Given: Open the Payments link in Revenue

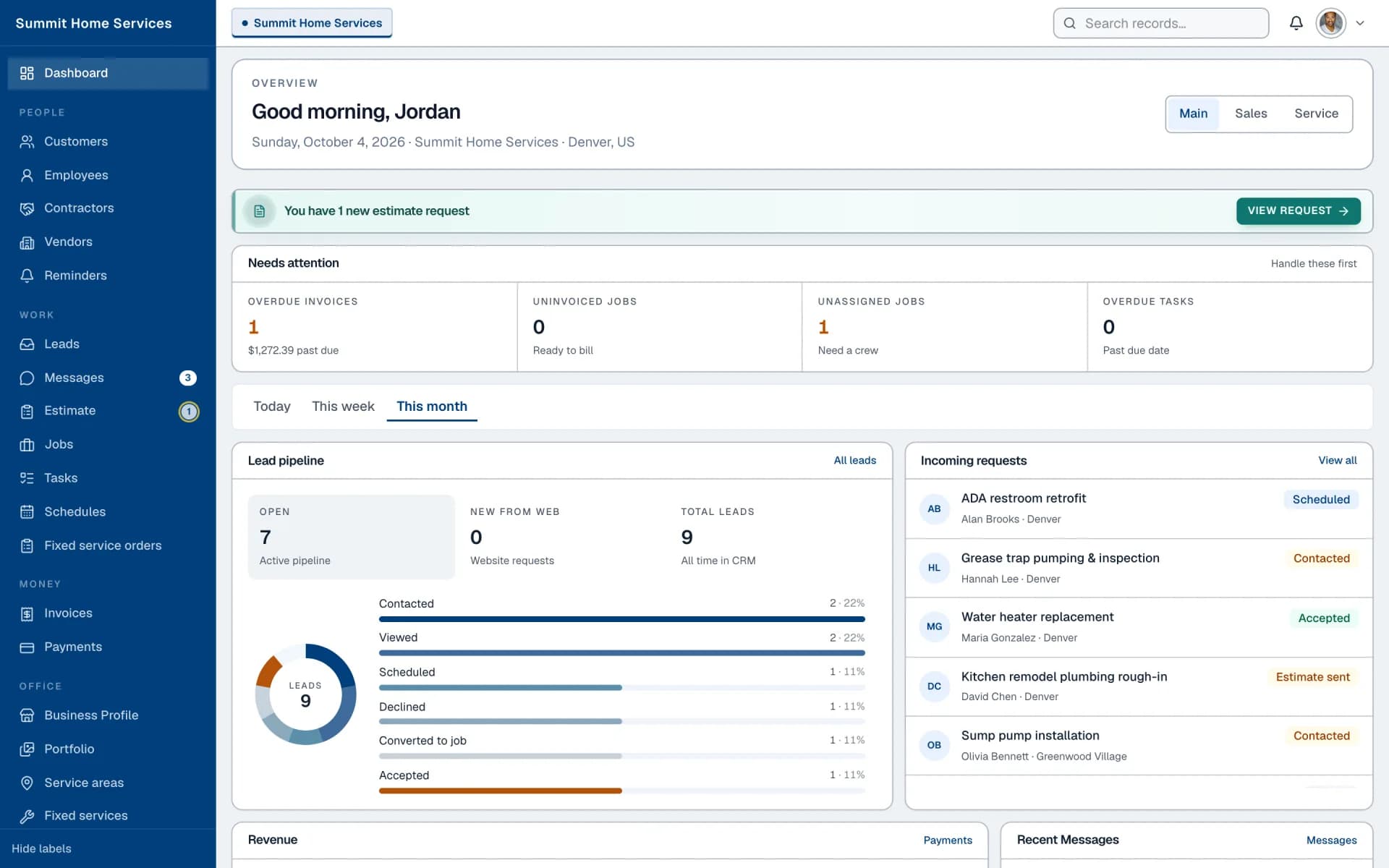Looking at the screenshot, I should coord(948,840).
